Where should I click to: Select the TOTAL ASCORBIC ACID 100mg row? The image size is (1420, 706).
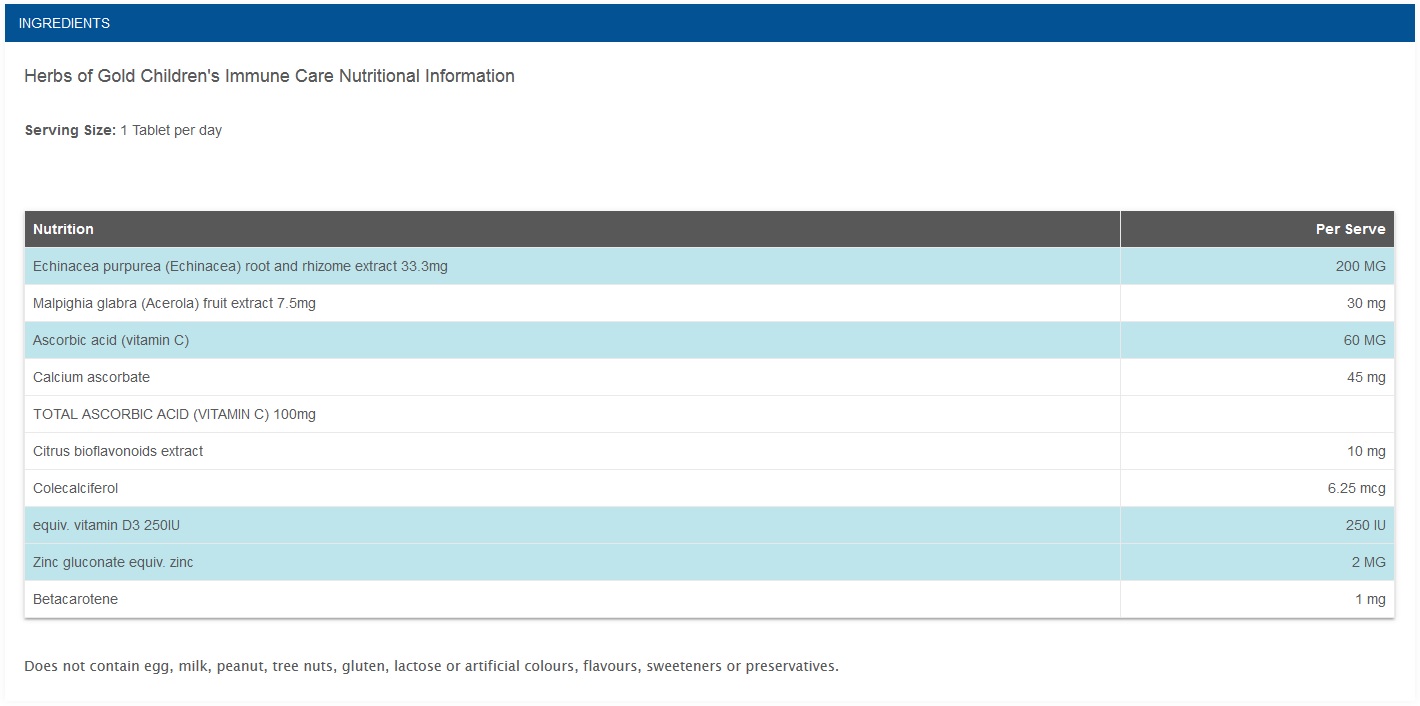click(709, 414)
